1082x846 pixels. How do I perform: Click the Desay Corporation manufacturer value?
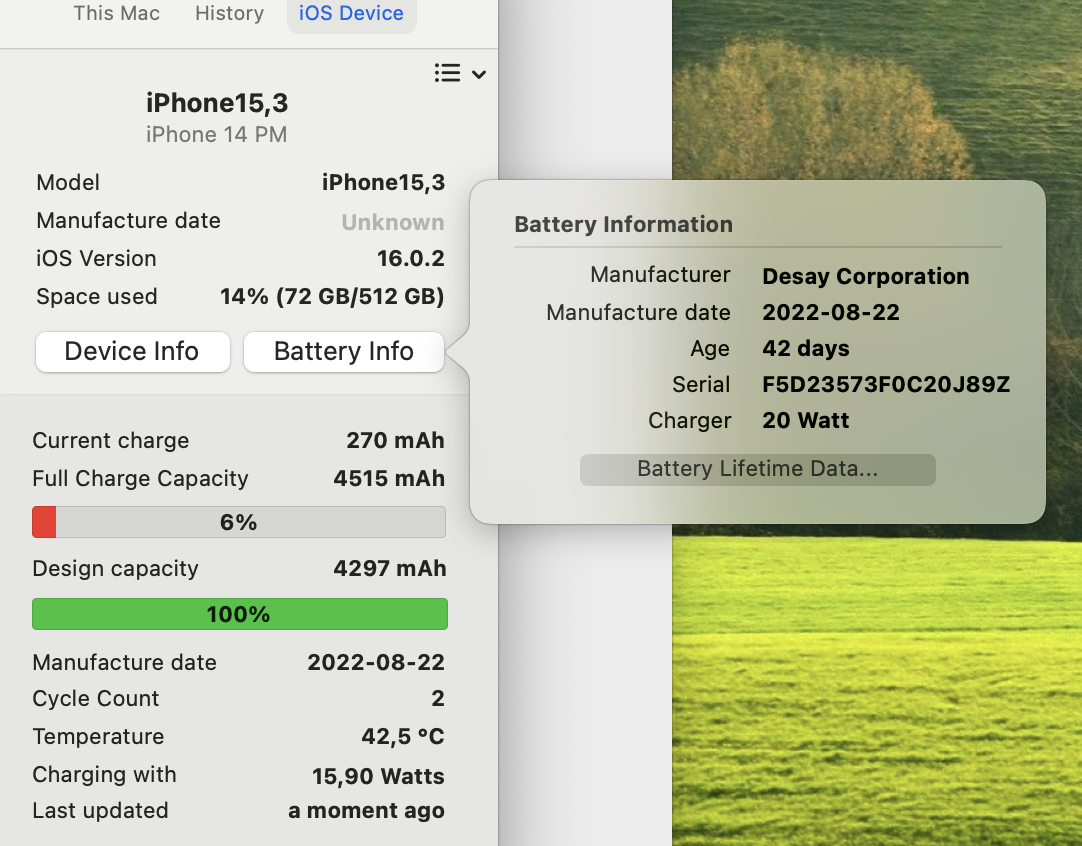pyautogui.click(x=866, y=276)
